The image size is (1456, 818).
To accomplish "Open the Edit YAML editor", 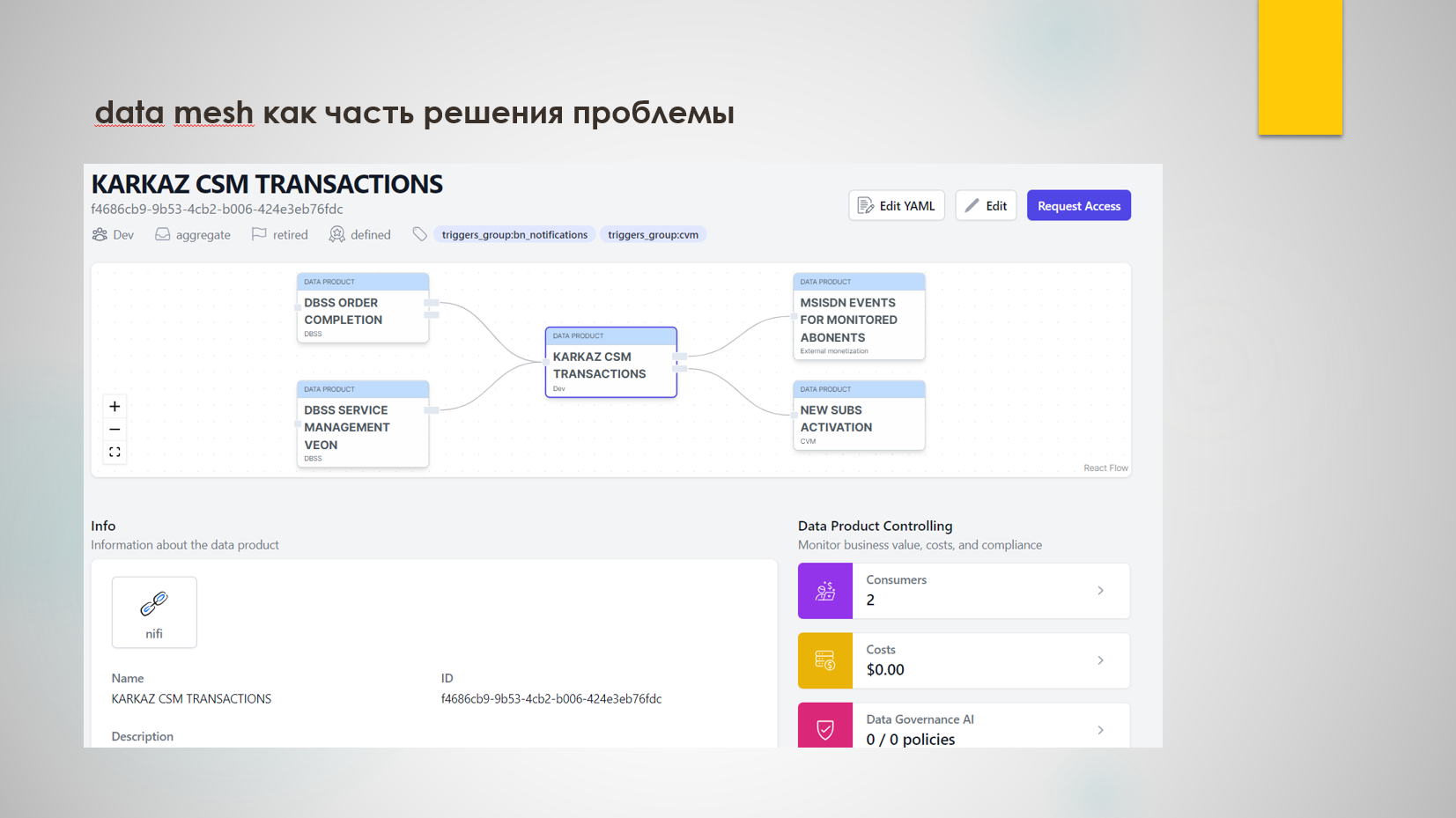I will tap(897, 206).
